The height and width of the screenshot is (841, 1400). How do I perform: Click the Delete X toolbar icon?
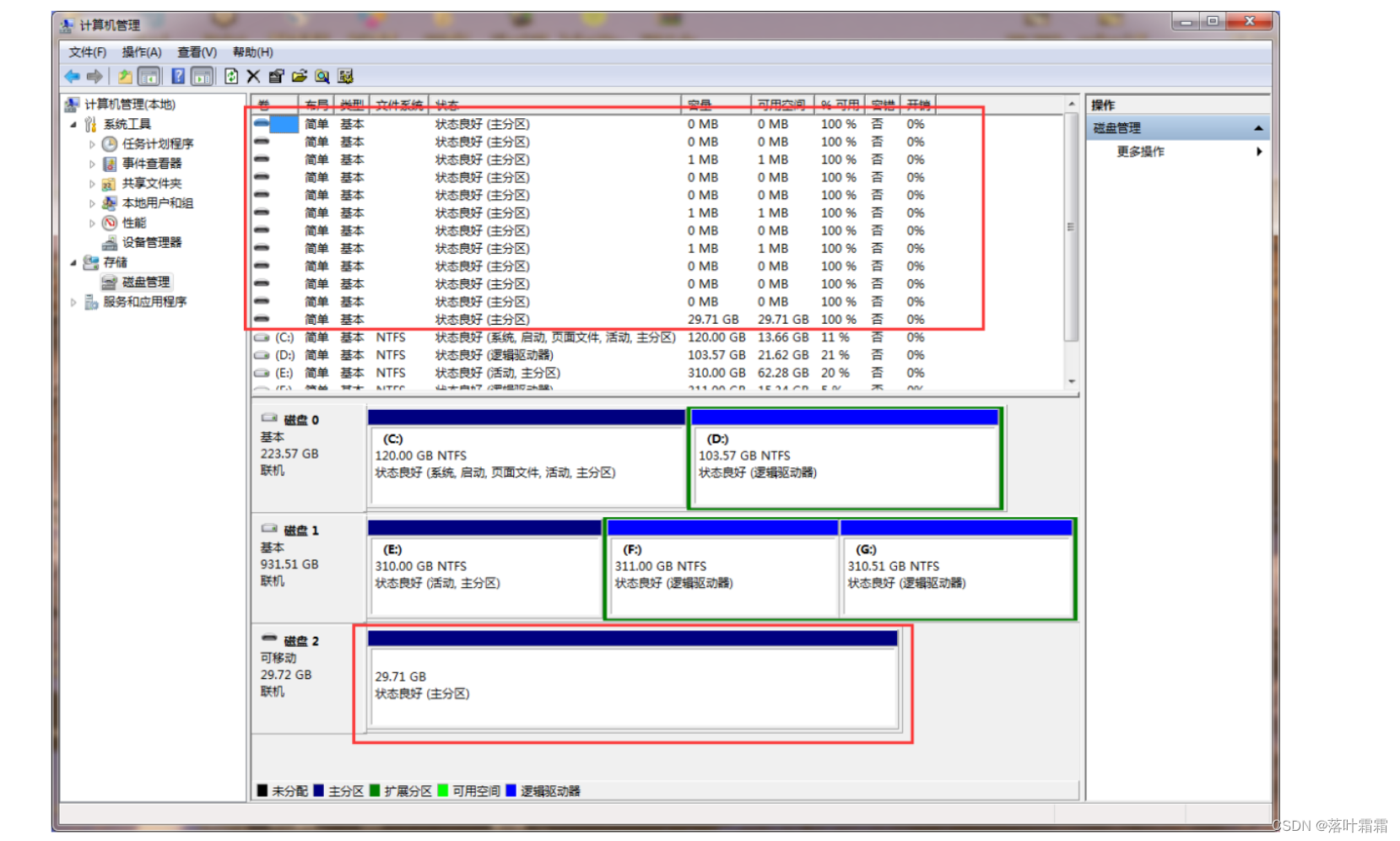[x=253, y=77]
